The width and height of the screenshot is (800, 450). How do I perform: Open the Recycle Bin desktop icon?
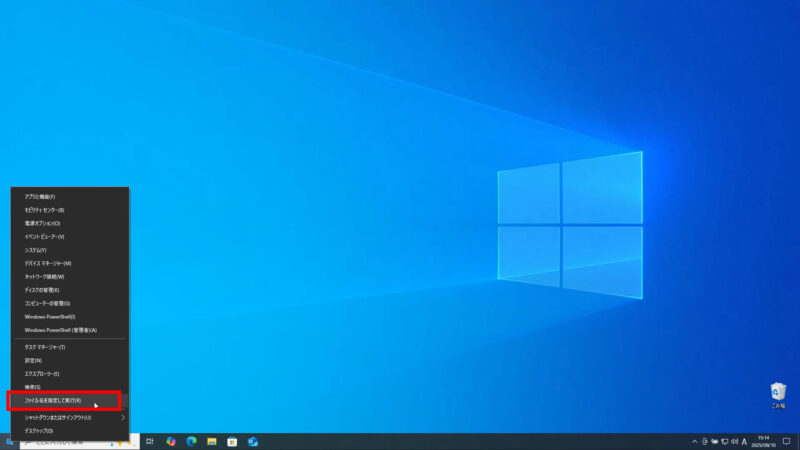(778, 394)
